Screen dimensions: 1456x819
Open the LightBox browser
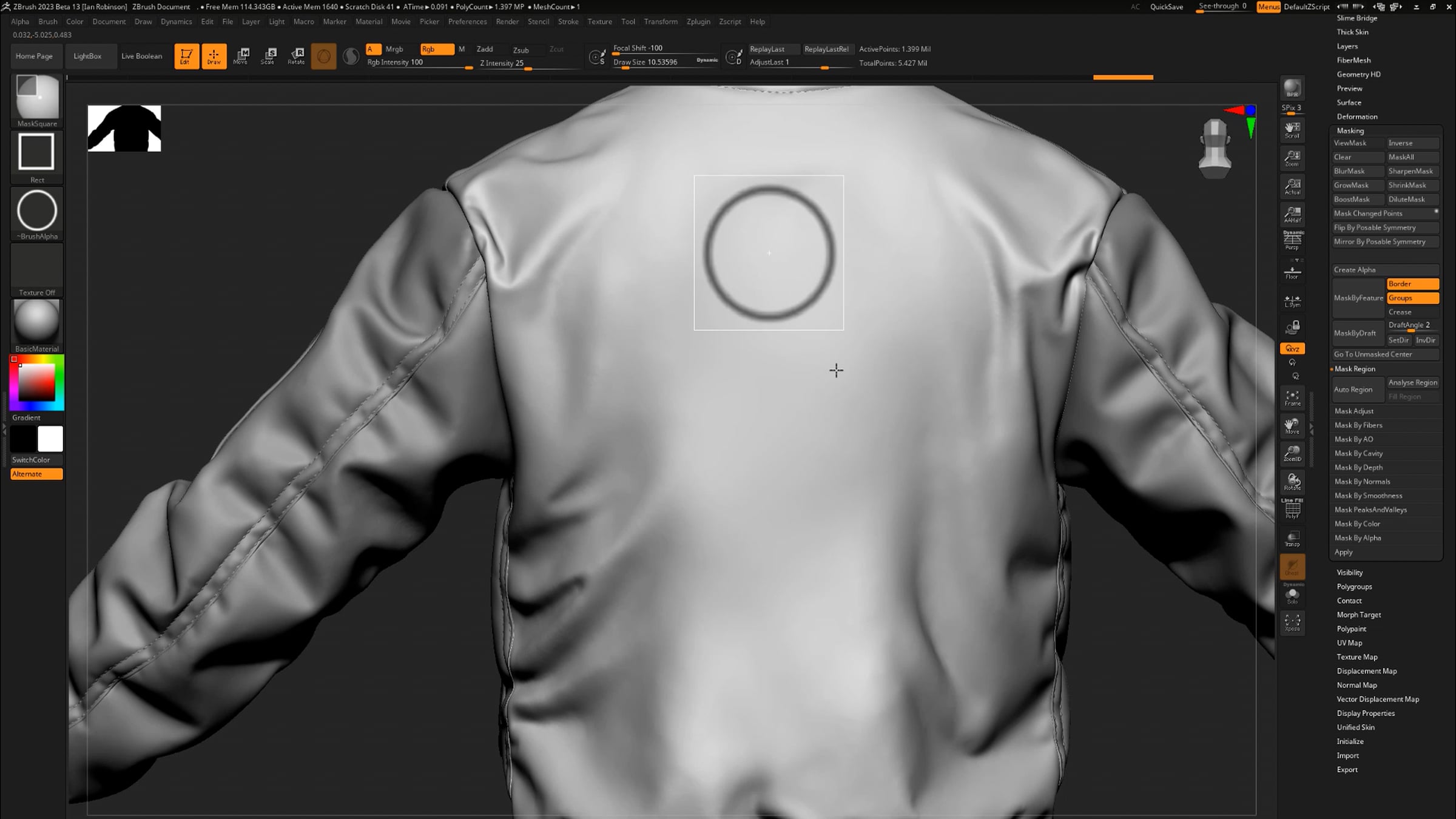tap(87, 56)
